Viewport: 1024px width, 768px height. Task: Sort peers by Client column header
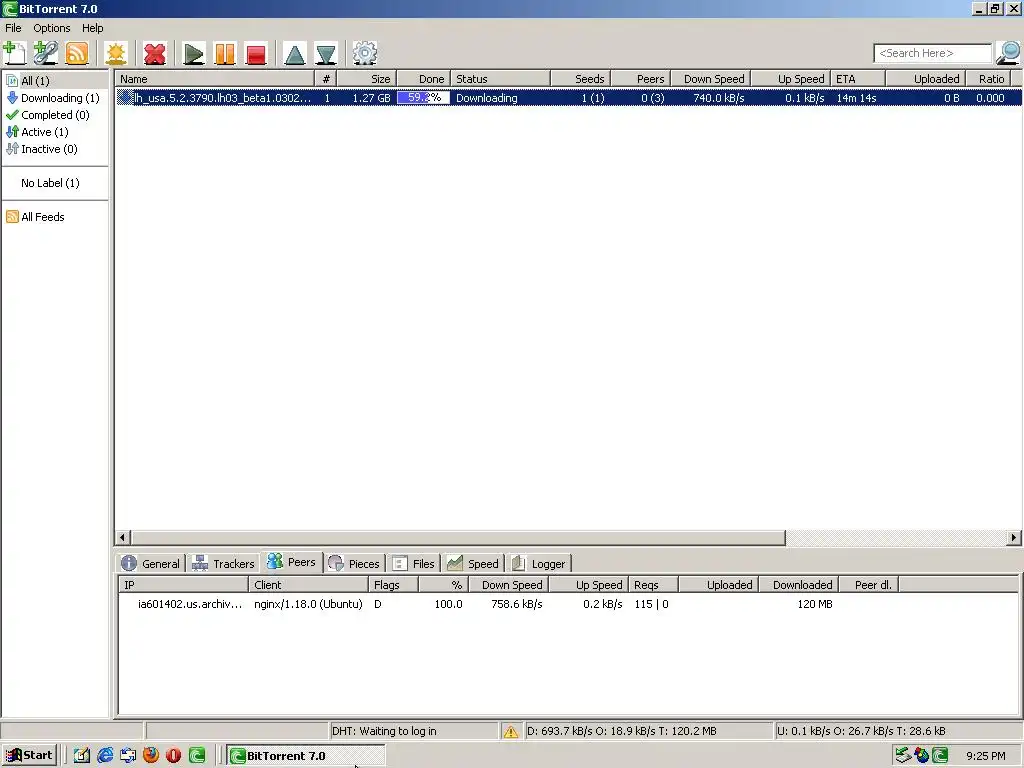(x=308, y=585)
